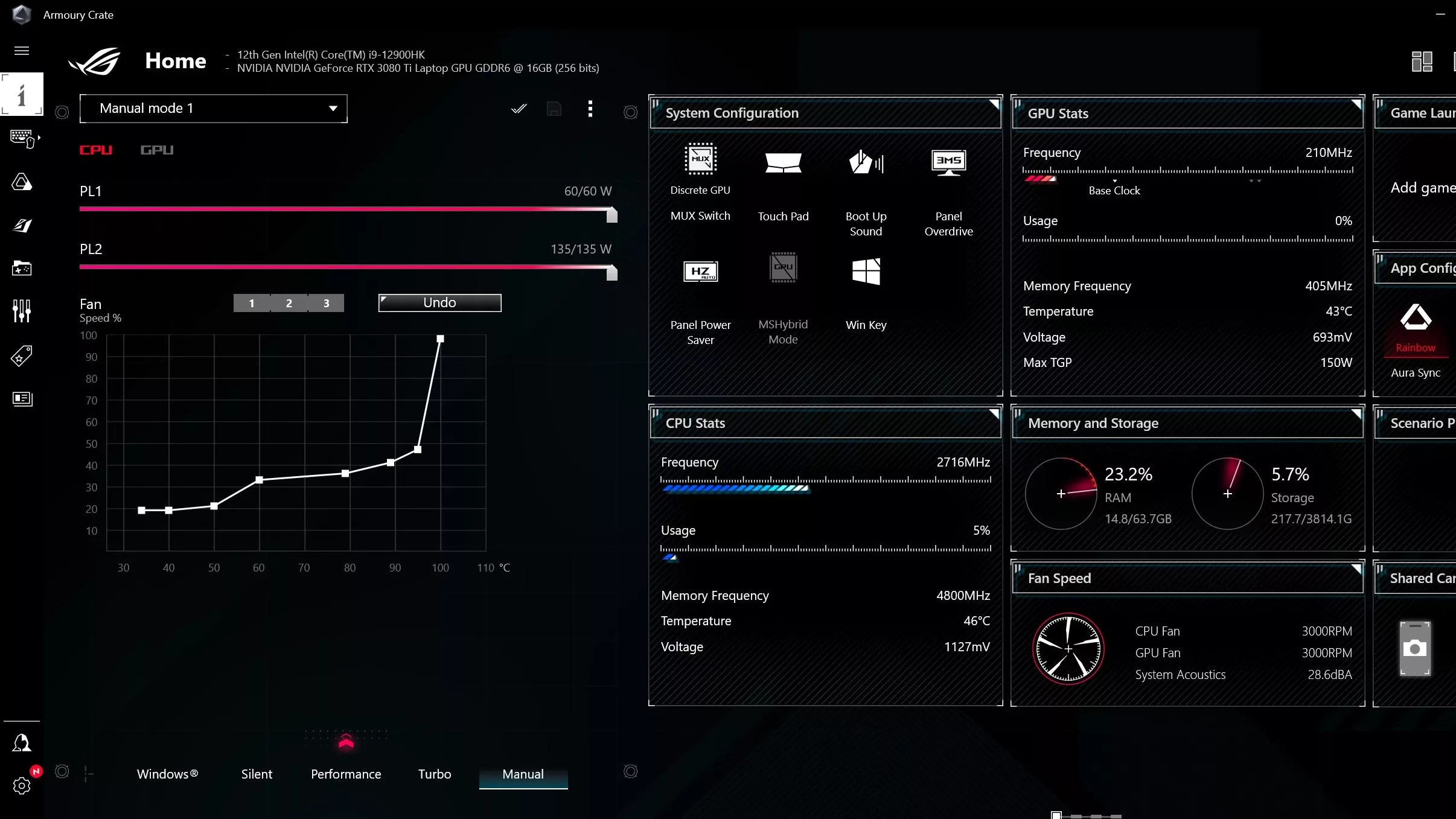Toggle Boot Up Sound setting
The image size is (1456, 819).
coord(866,163)
